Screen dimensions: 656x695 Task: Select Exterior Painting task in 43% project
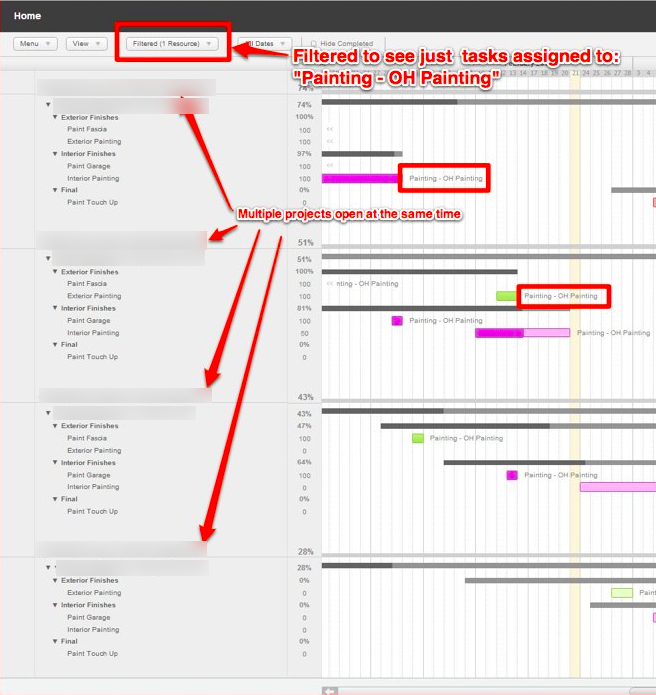[94, 450]
